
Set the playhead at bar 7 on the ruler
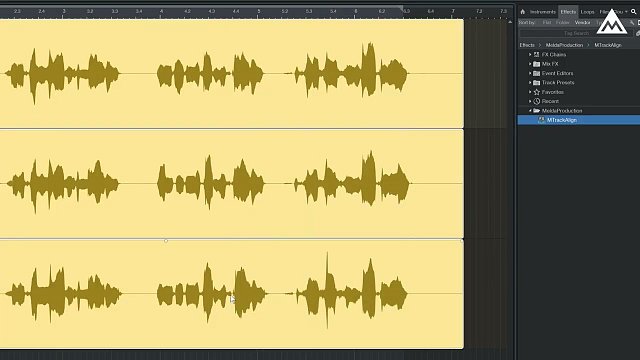[453, 12]
